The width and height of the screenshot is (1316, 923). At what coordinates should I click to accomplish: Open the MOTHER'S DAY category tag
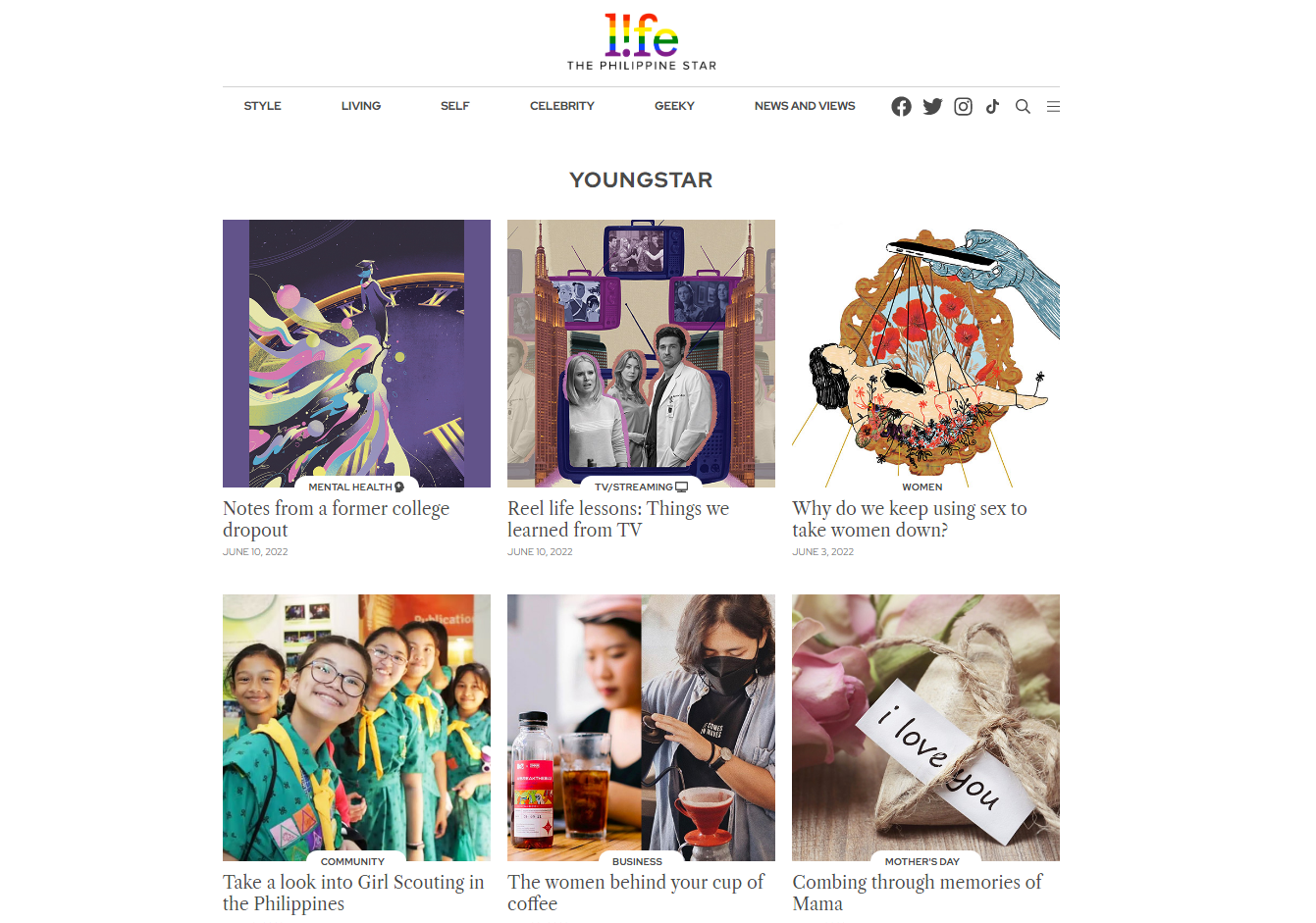coord(922,861)
